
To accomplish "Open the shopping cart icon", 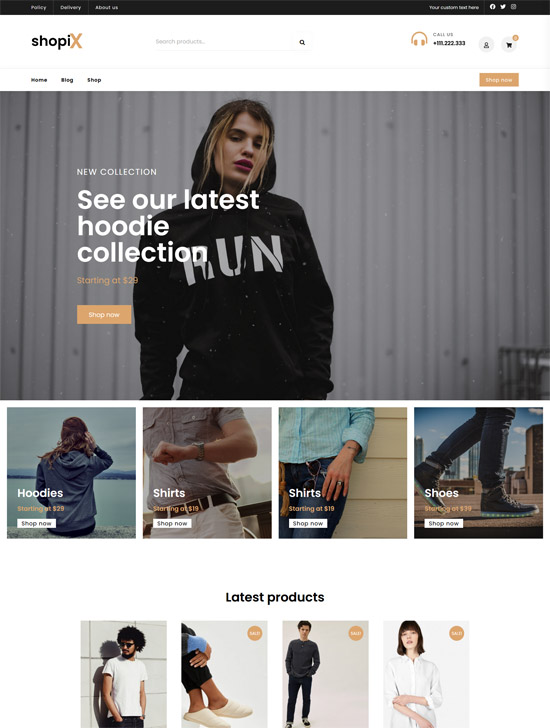I will [x=509, y=45].
